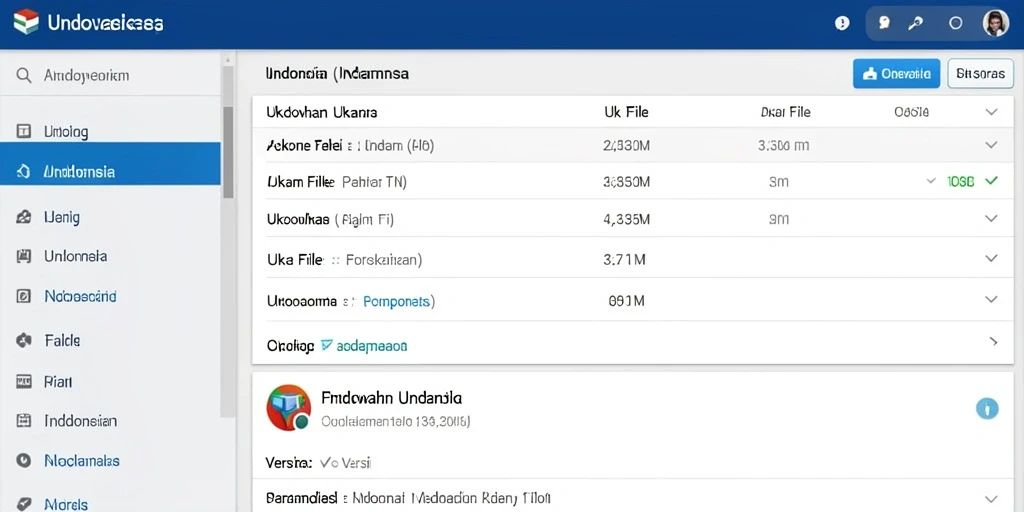Open Ndcesacind in the sidebar
Image resolution: width=1024 pixels, height=512 pixels.
(x=80, y=296)
